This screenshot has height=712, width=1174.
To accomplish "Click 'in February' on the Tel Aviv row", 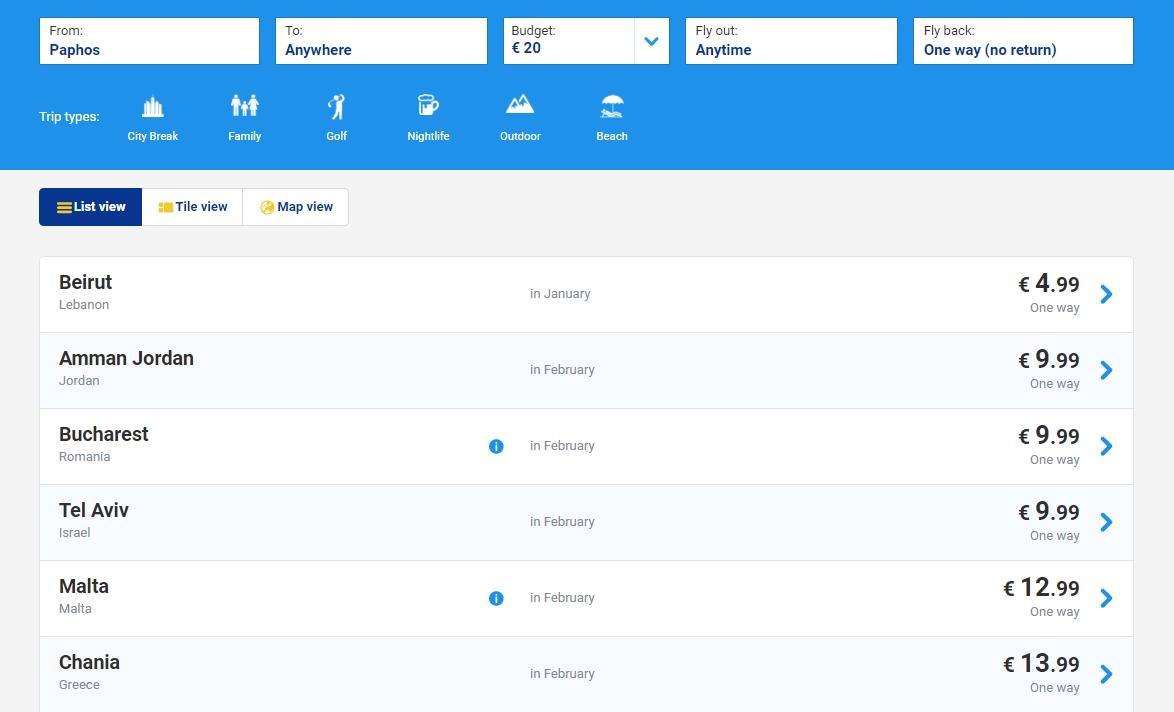I will tap(562, 522).
